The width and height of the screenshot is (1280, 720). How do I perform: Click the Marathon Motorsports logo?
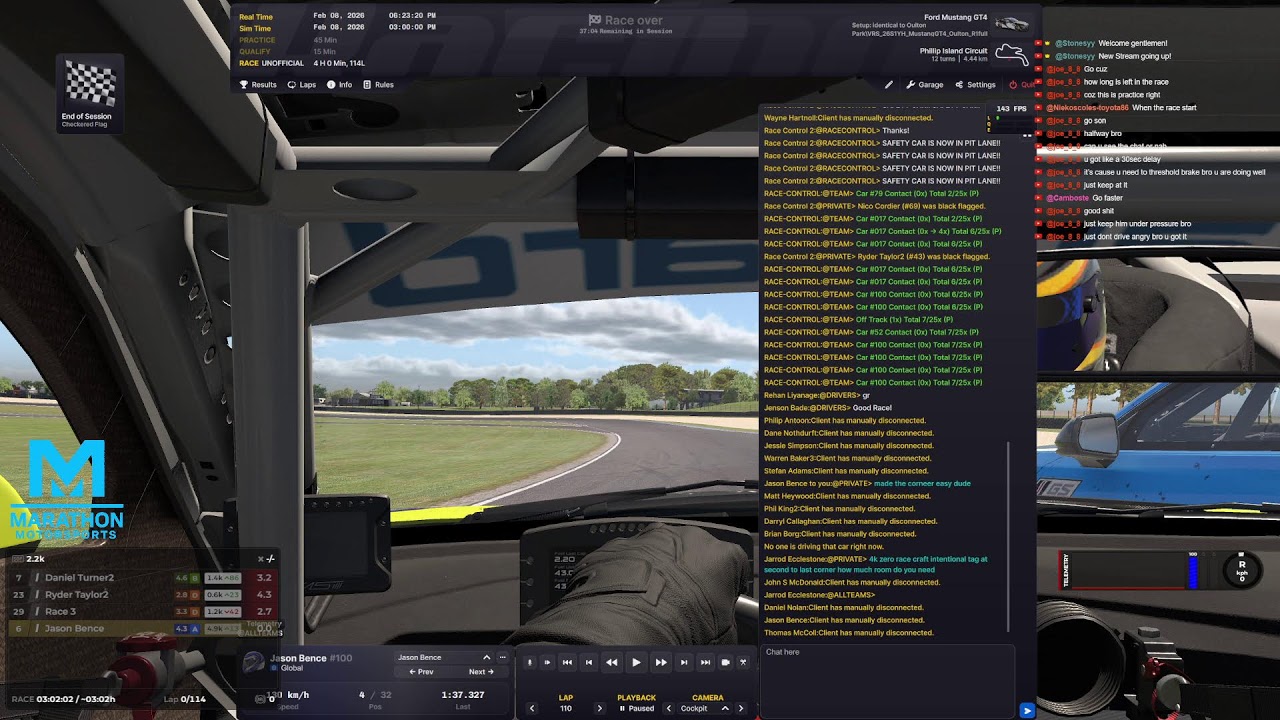point(67,490)
